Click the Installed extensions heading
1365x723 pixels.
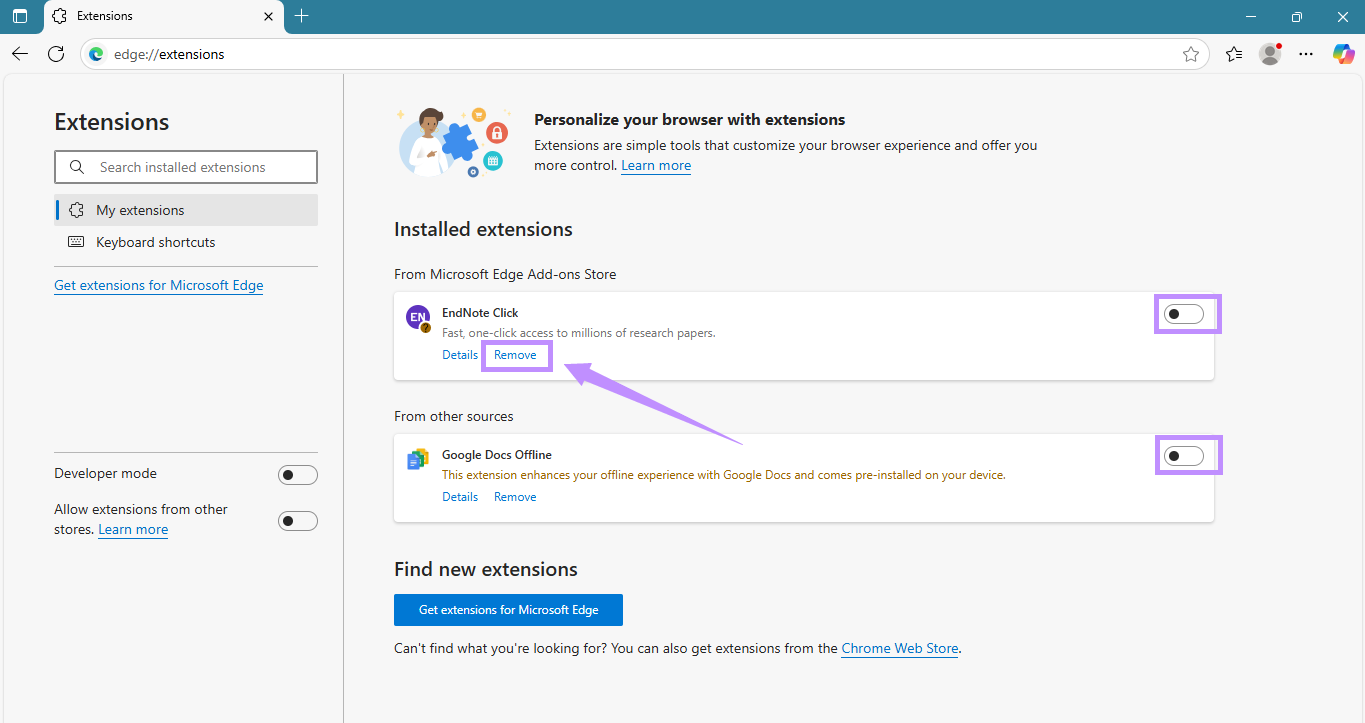(x=483, y=229)
